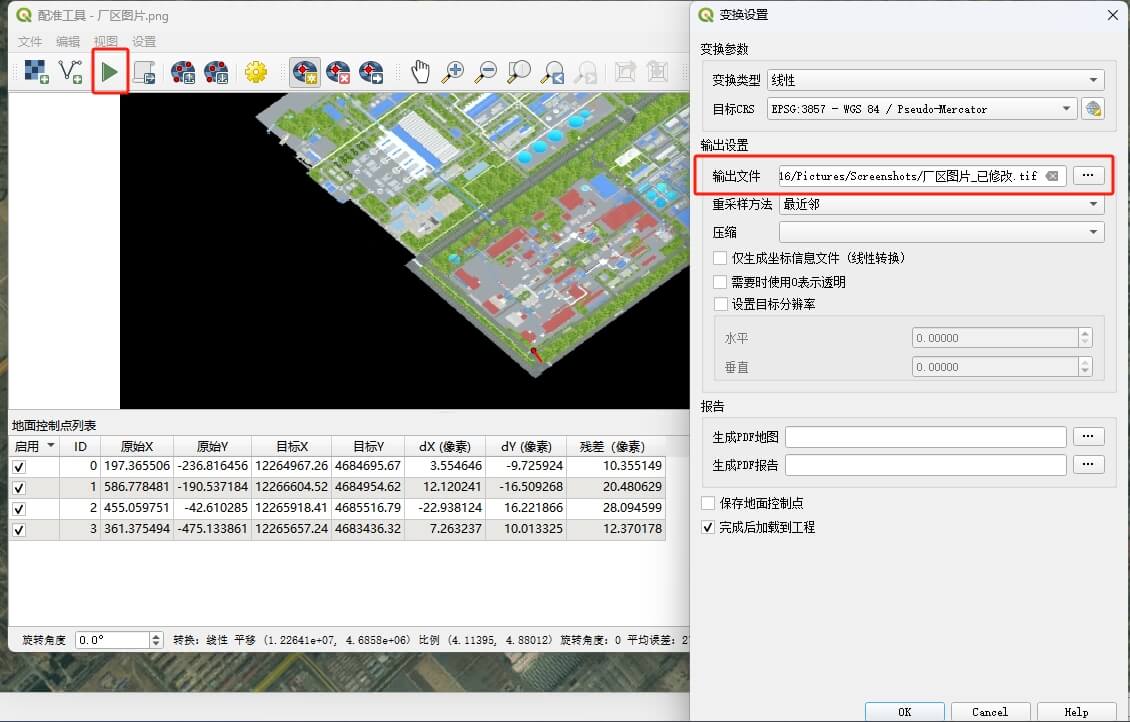Click the Help button

click(x=1076, y=712)
